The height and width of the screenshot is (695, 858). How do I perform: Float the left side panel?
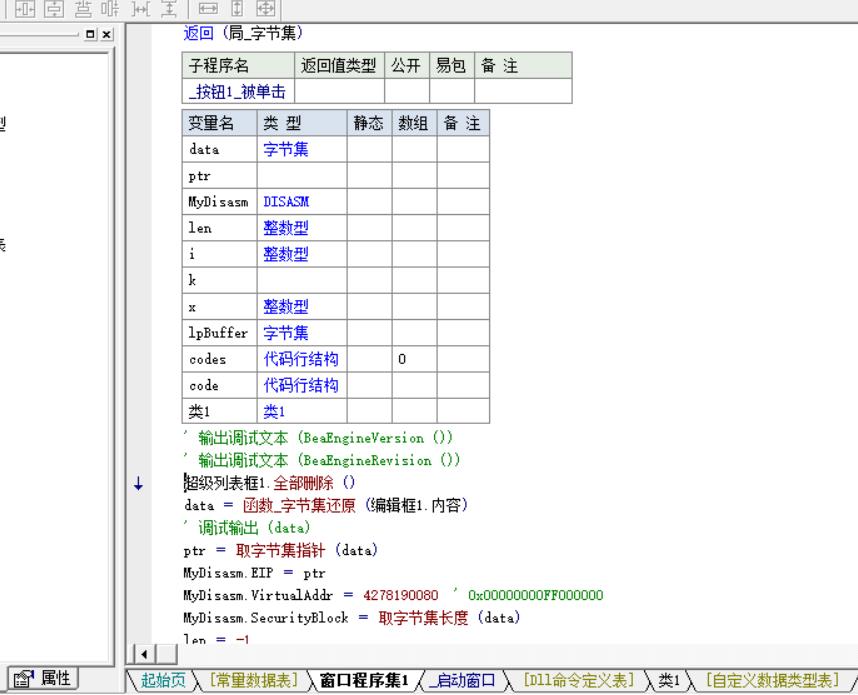point(91,34)
